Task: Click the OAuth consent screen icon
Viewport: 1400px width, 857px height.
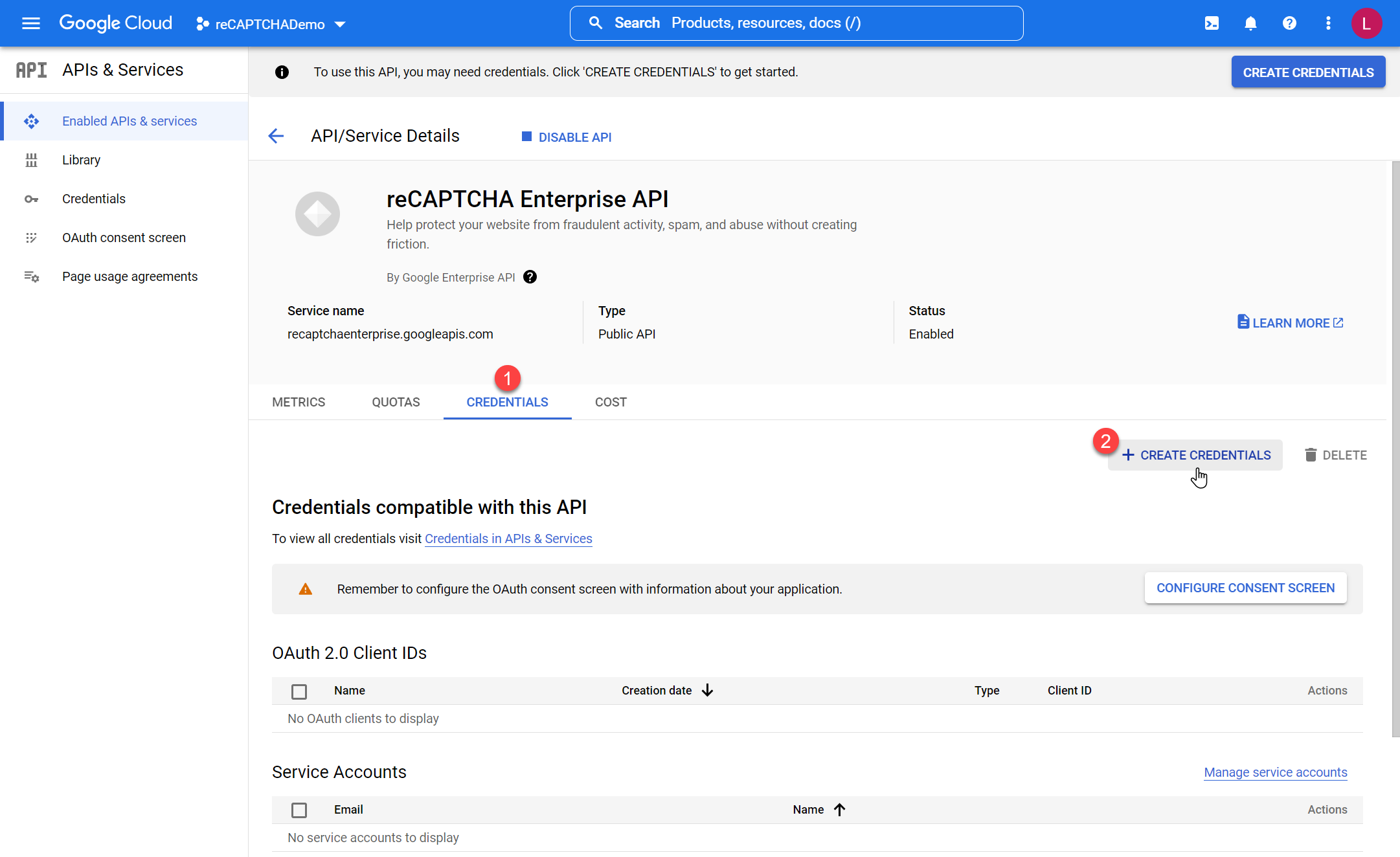Action: pyautogui.click(x=31, y=238)
